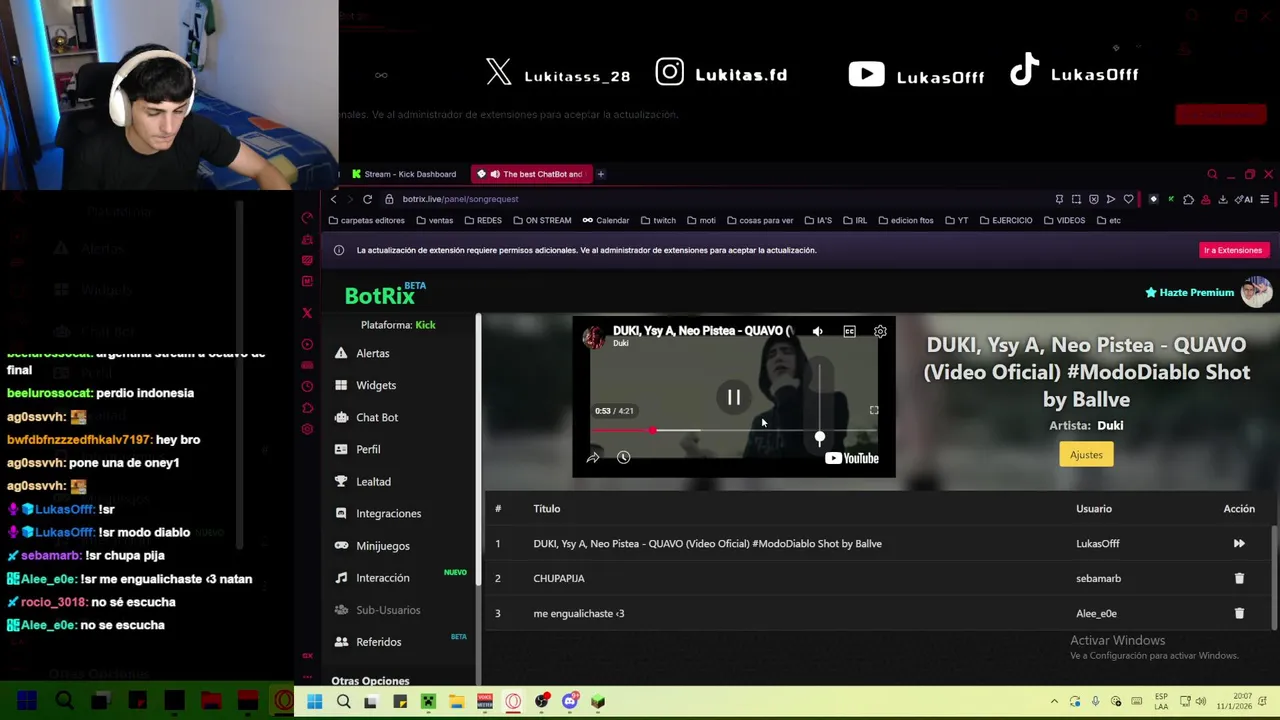Open the ON STREAM bookmark folder
The width and height of the screenshot is (1280, 720).
543,220
